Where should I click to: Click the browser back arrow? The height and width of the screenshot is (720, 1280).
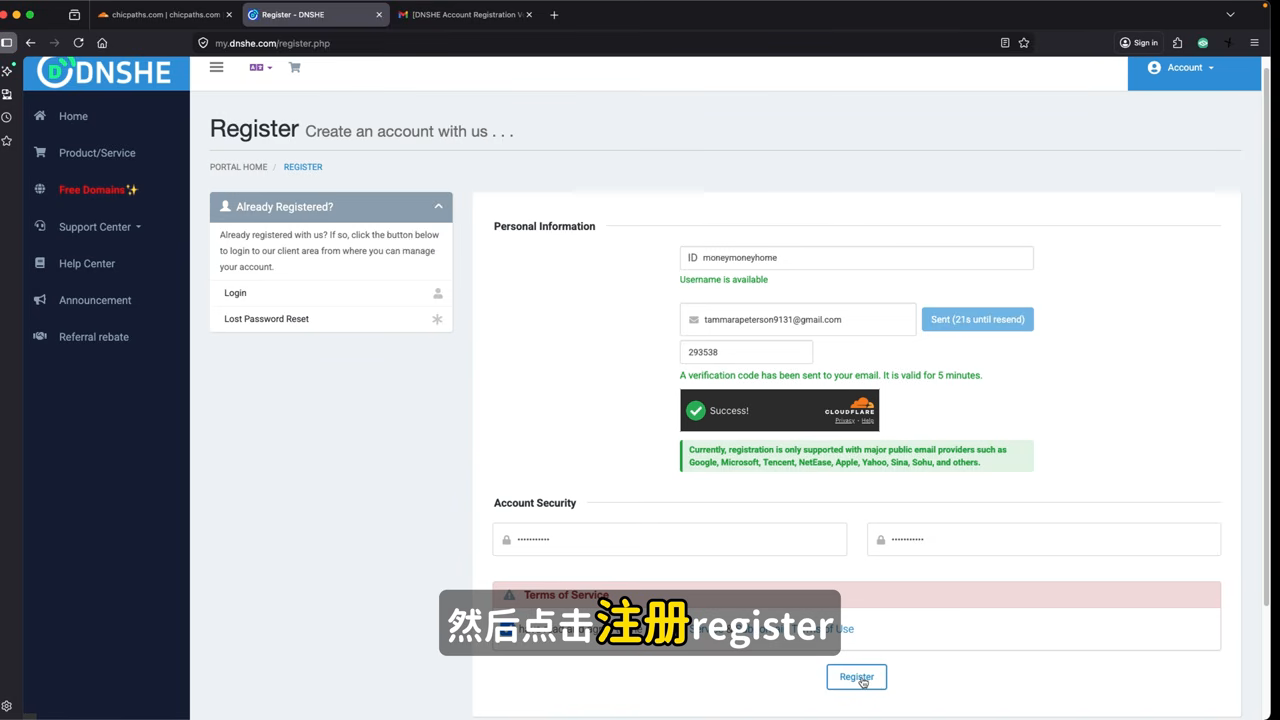[x=31, y=43]
